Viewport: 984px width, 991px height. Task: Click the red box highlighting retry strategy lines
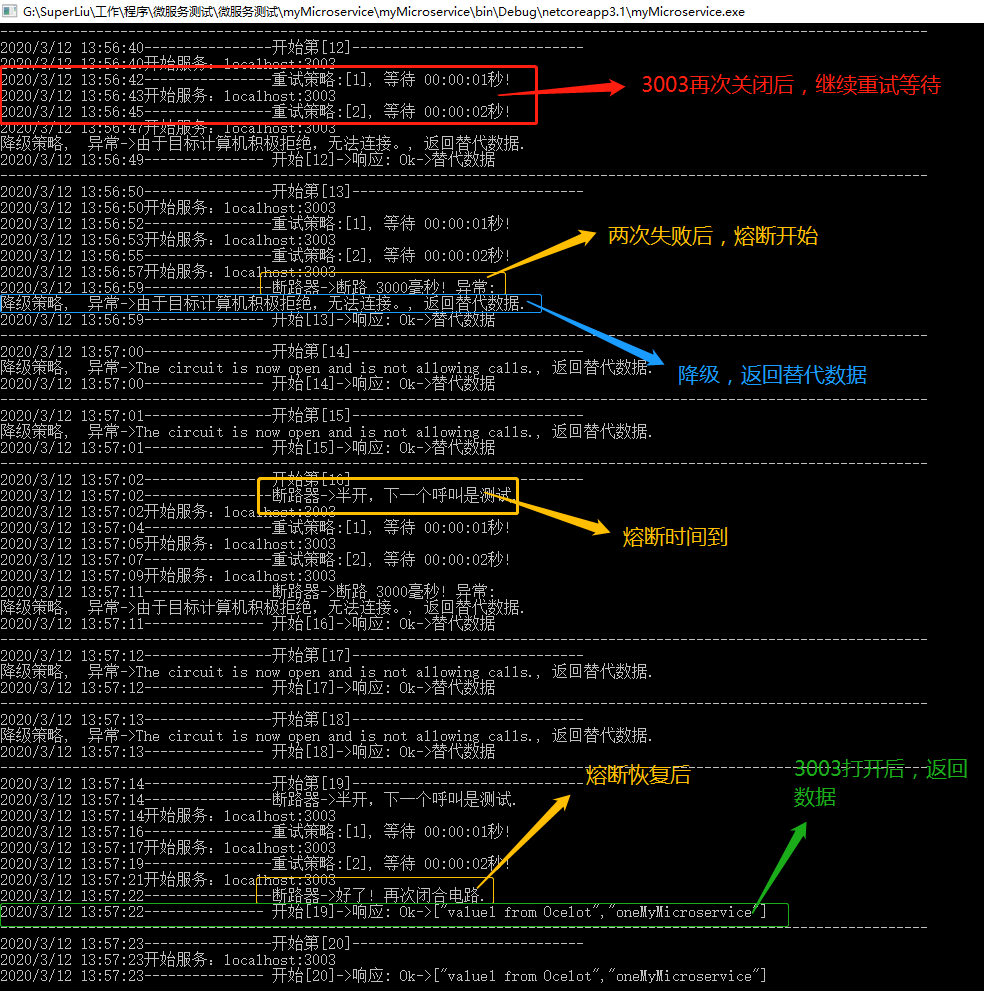[270, 95]
